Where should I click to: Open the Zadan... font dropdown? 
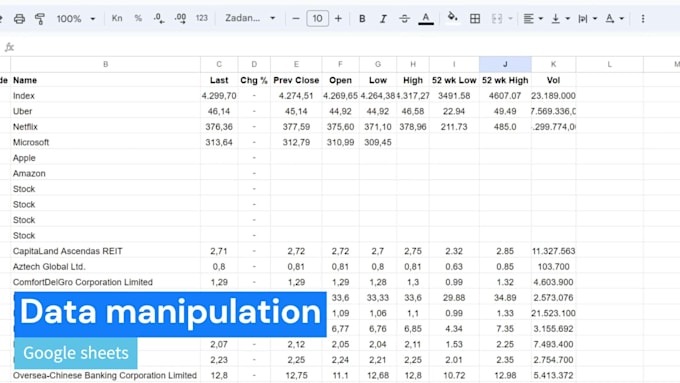(x=250, y=18)
